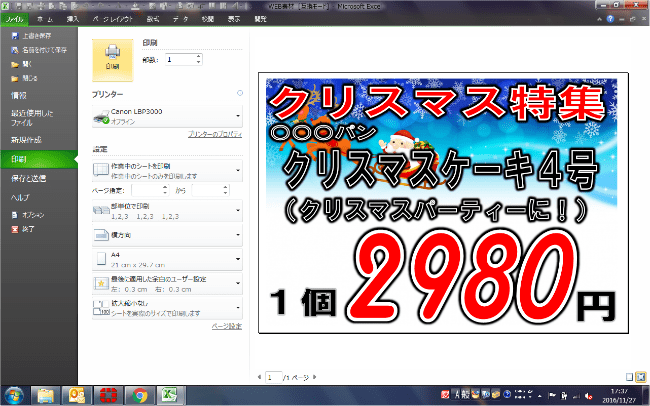Open Outlook from the taskbar
Viewport: 650px width, 406px height.
[77, 396]
